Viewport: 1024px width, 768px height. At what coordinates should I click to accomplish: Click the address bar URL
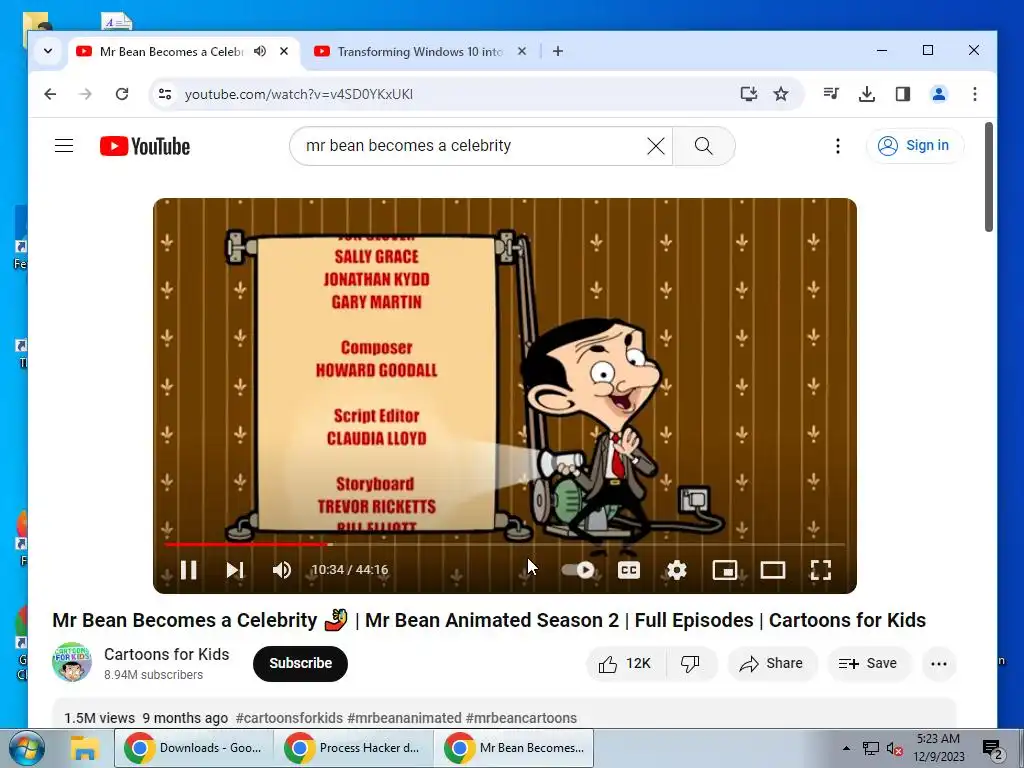coord(298,94)
